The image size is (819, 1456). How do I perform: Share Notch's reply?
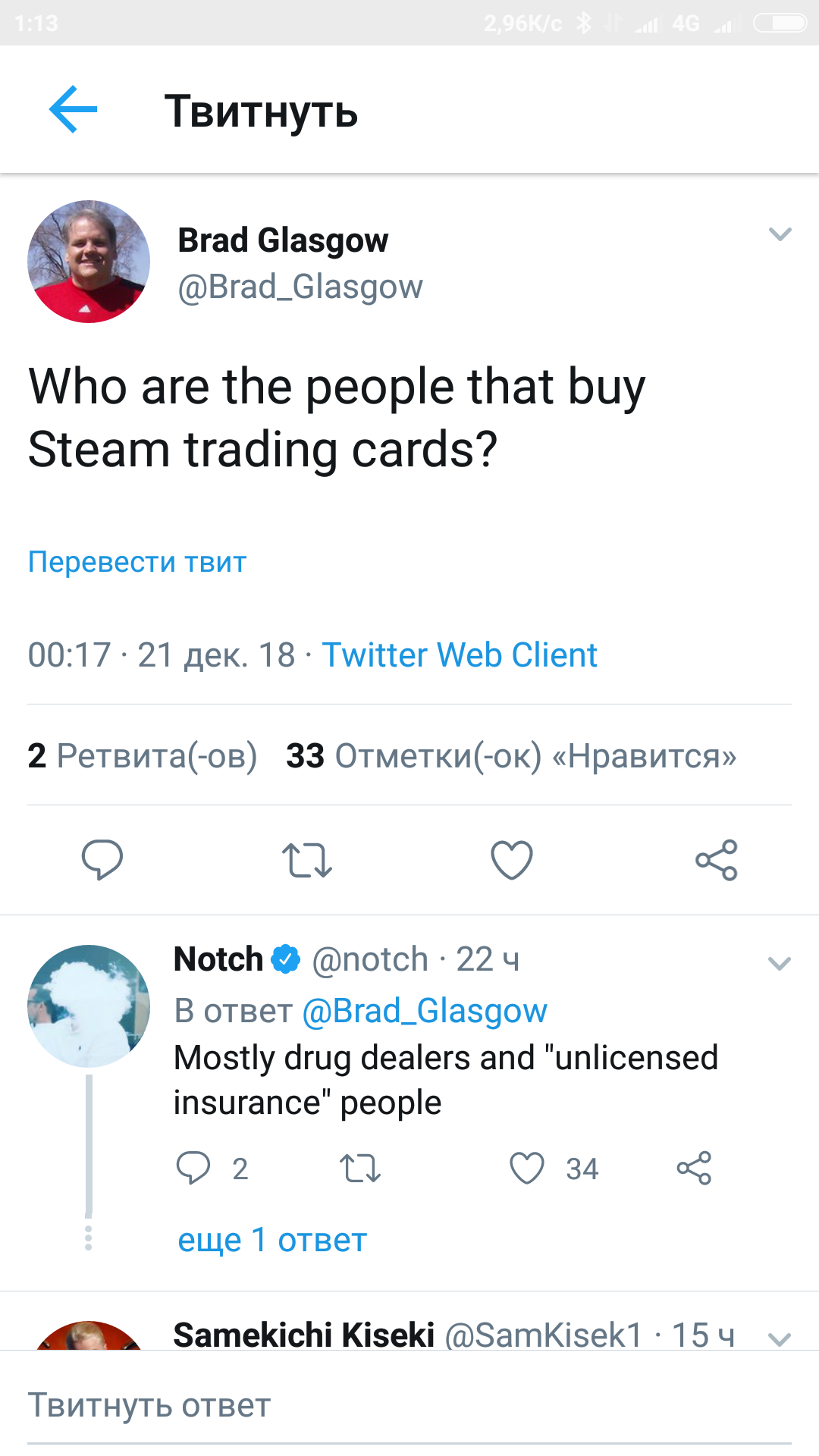click(694, 1168)
